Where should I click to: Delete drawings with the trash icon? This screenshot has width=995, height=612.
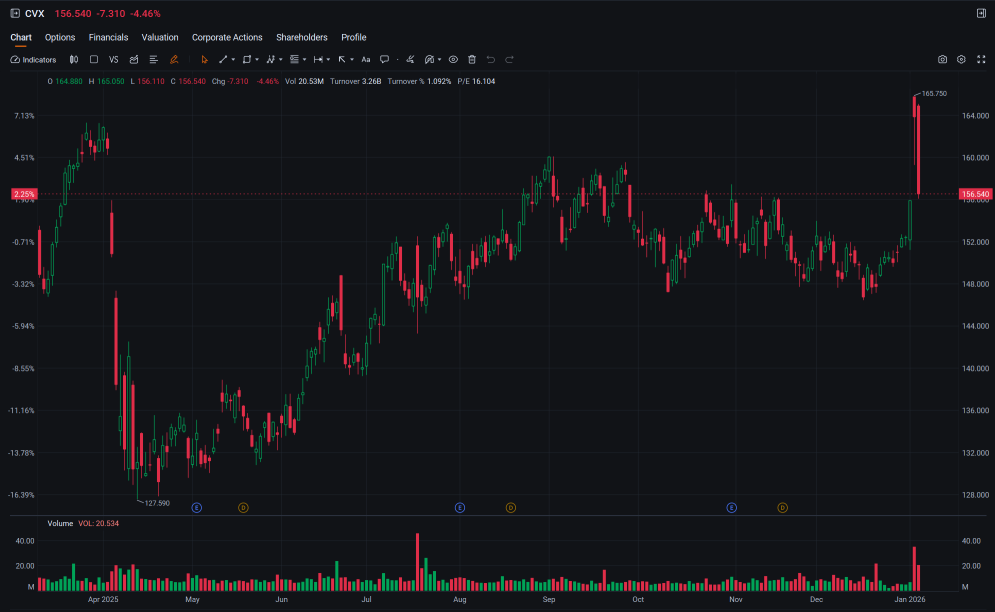pos(472,60)
